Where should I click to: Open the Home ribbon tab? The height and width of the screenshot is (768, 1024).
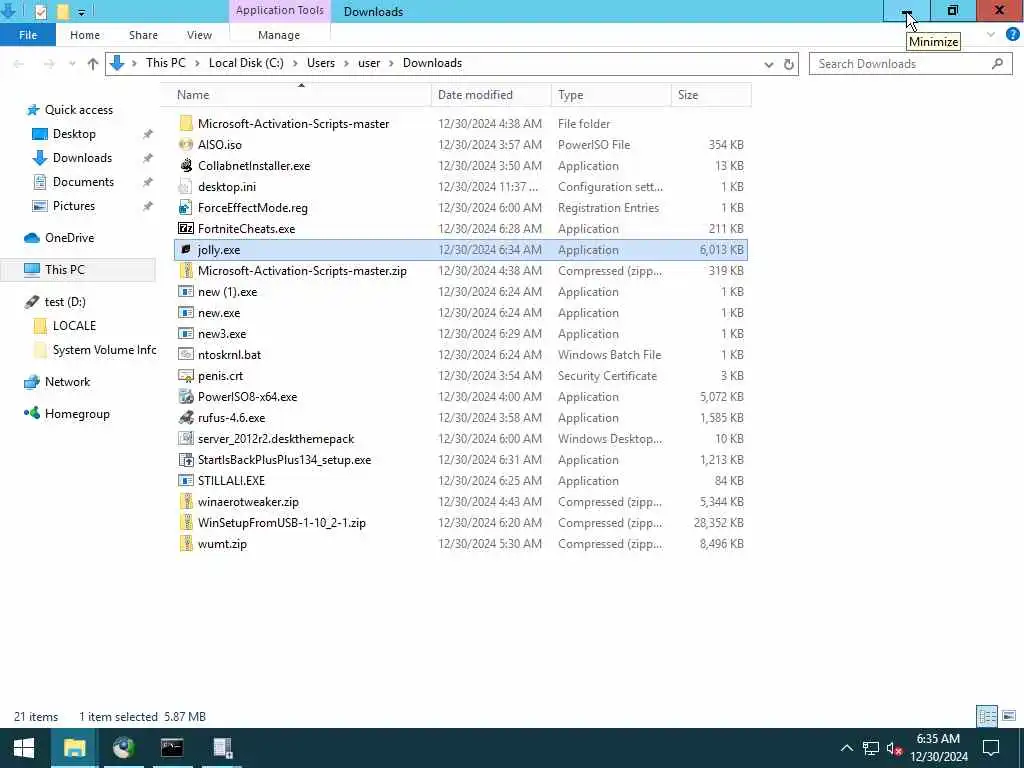click(85, 35)
